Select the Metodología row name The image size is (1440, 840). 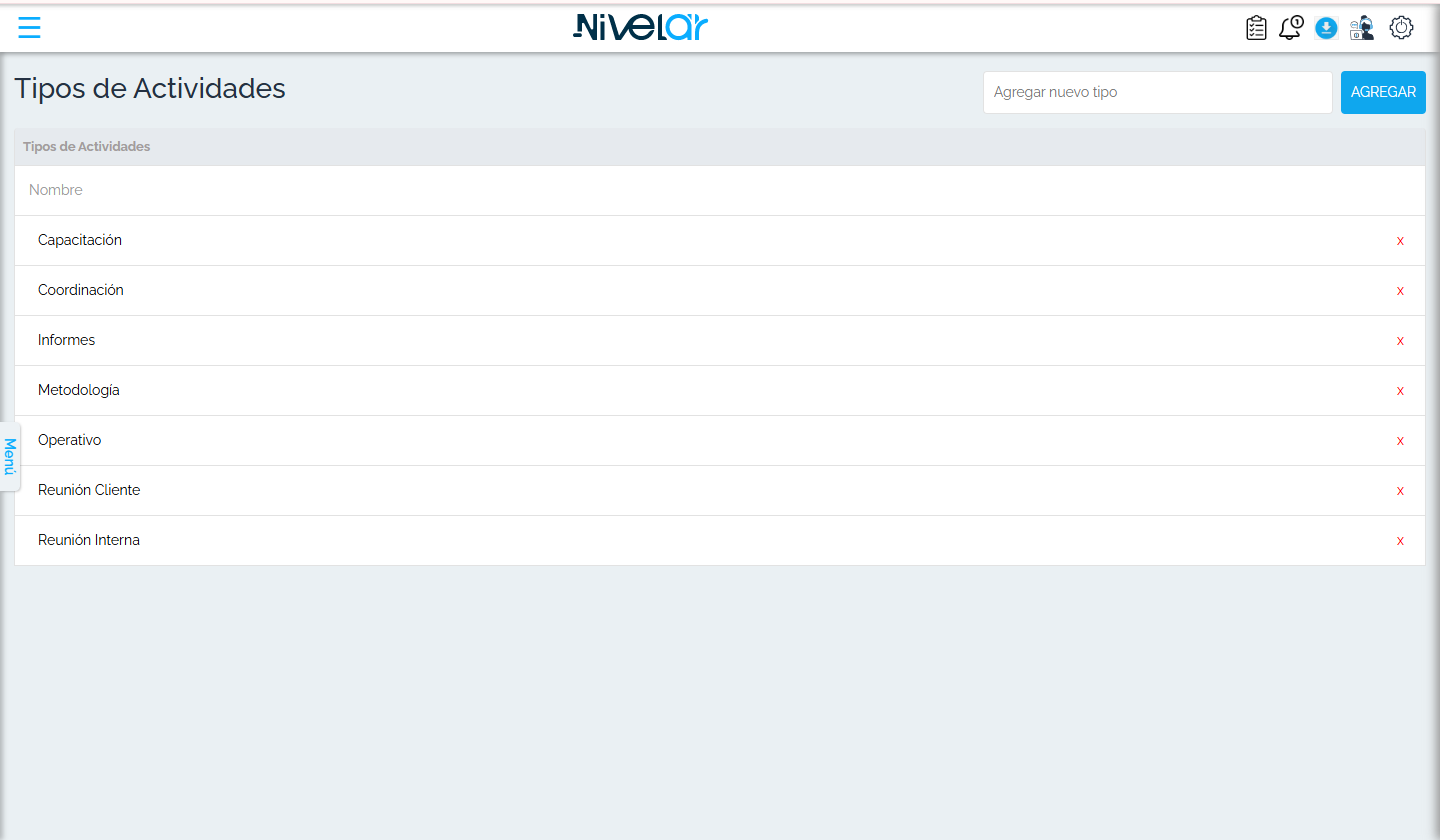tap(79, 390)
